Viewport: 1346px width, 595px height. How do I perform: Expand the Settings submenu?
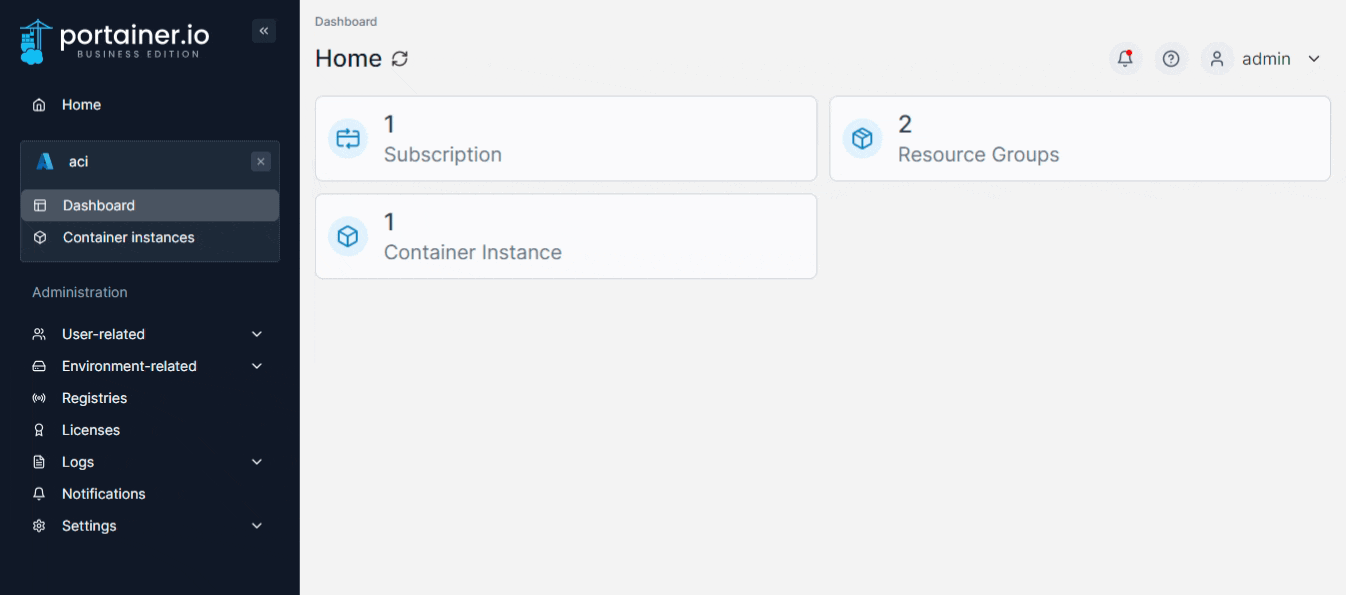click(257, 526)
